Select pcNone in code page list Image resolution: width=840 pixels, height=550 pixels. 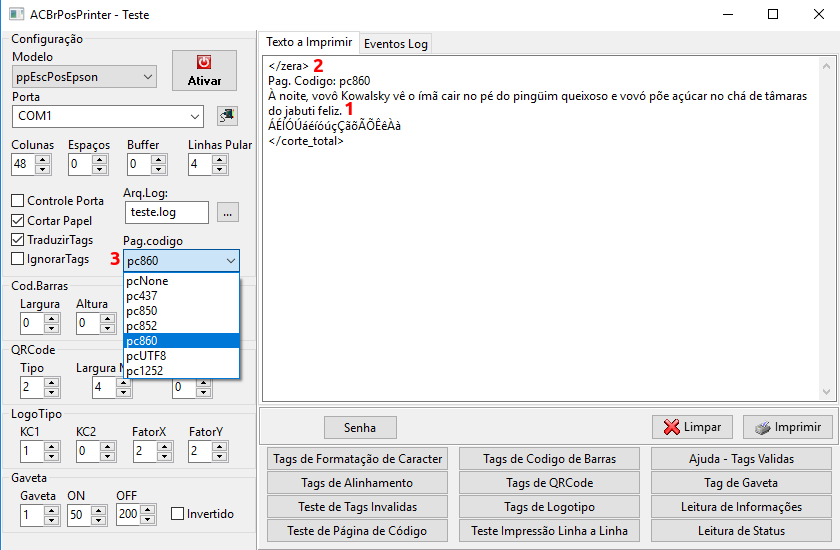click(x=181, y=281)
